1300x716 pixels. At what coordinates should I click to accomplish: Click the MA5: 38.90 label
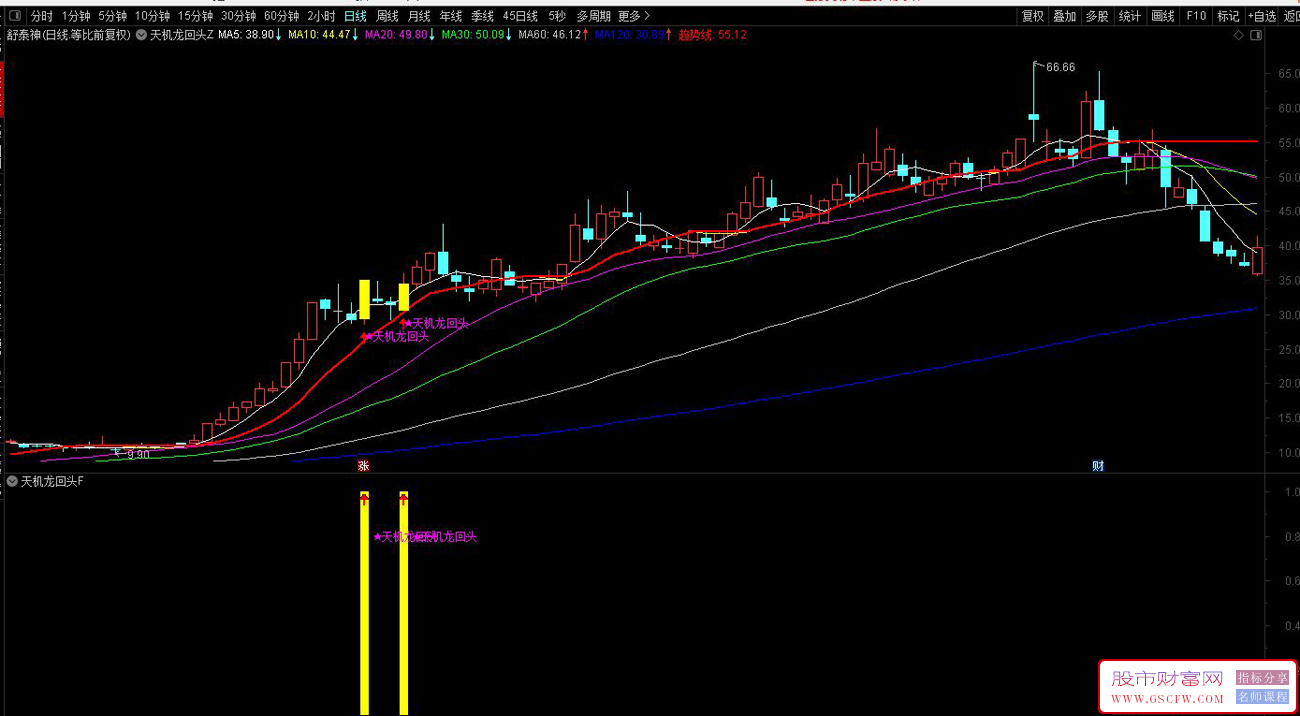[245, 35]
